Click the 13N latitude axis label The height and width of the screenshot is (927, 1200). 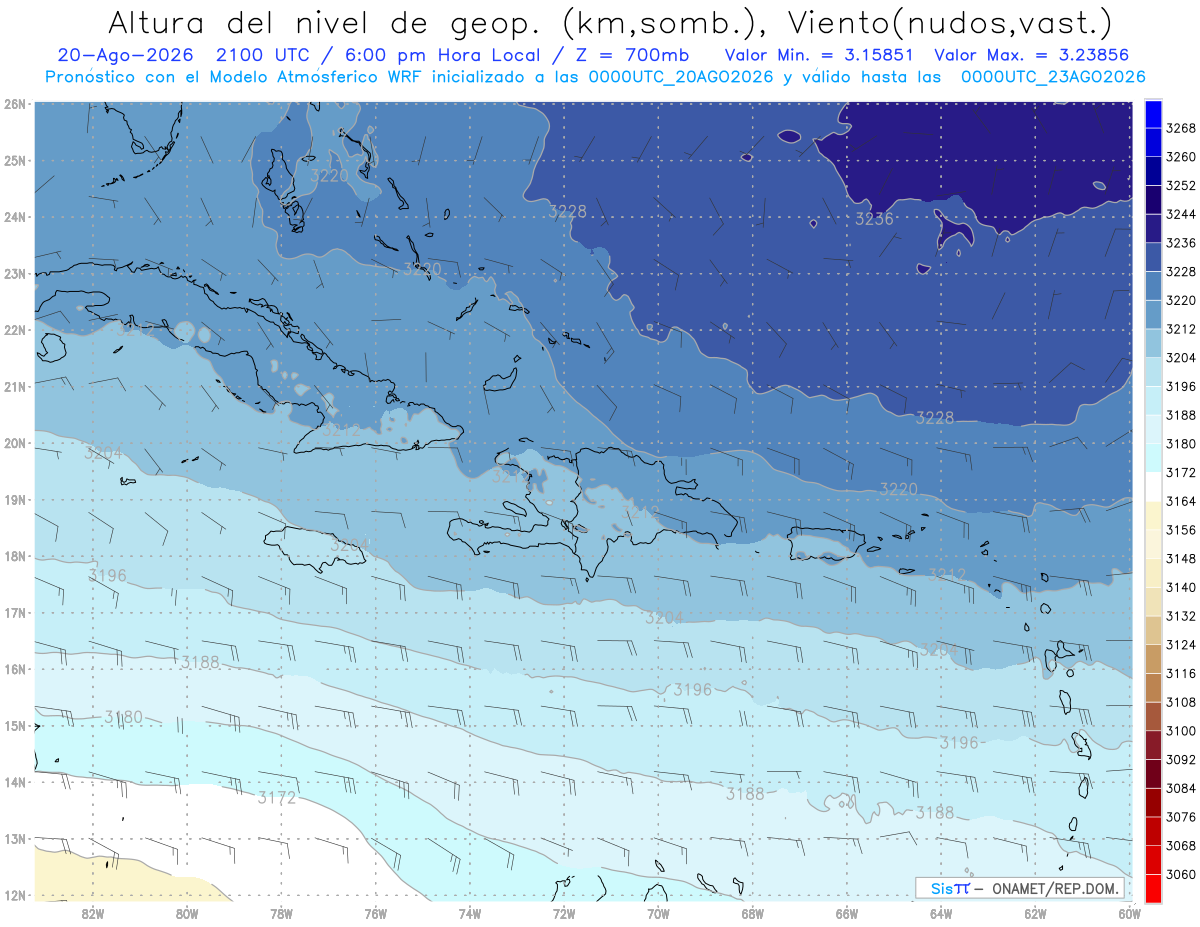pyautogui.click(x=15, y=839)
